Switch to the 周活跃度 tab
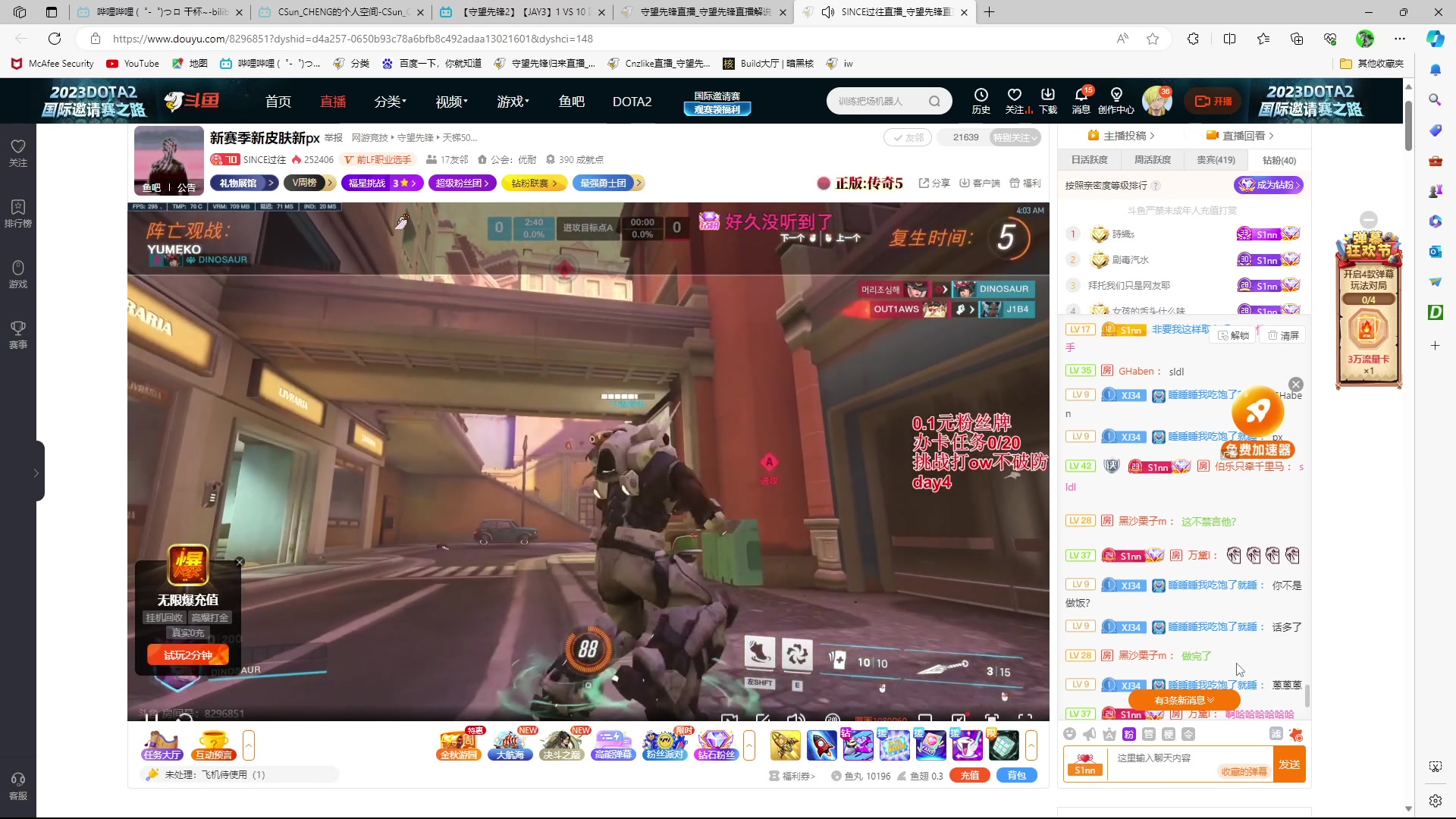 (x=1152, y=160)
